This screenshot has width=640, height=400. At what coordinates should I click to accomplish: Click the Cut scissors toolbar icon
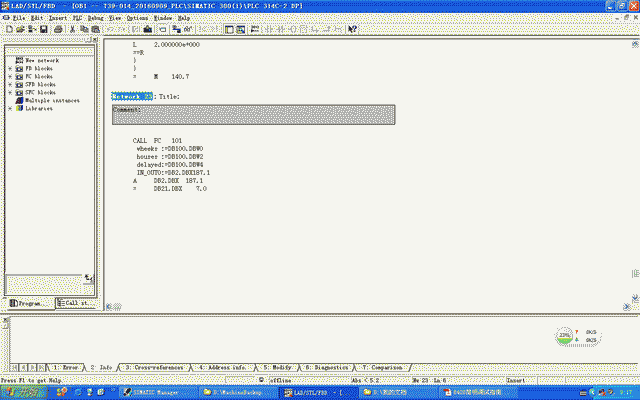[x=74, y=29]
